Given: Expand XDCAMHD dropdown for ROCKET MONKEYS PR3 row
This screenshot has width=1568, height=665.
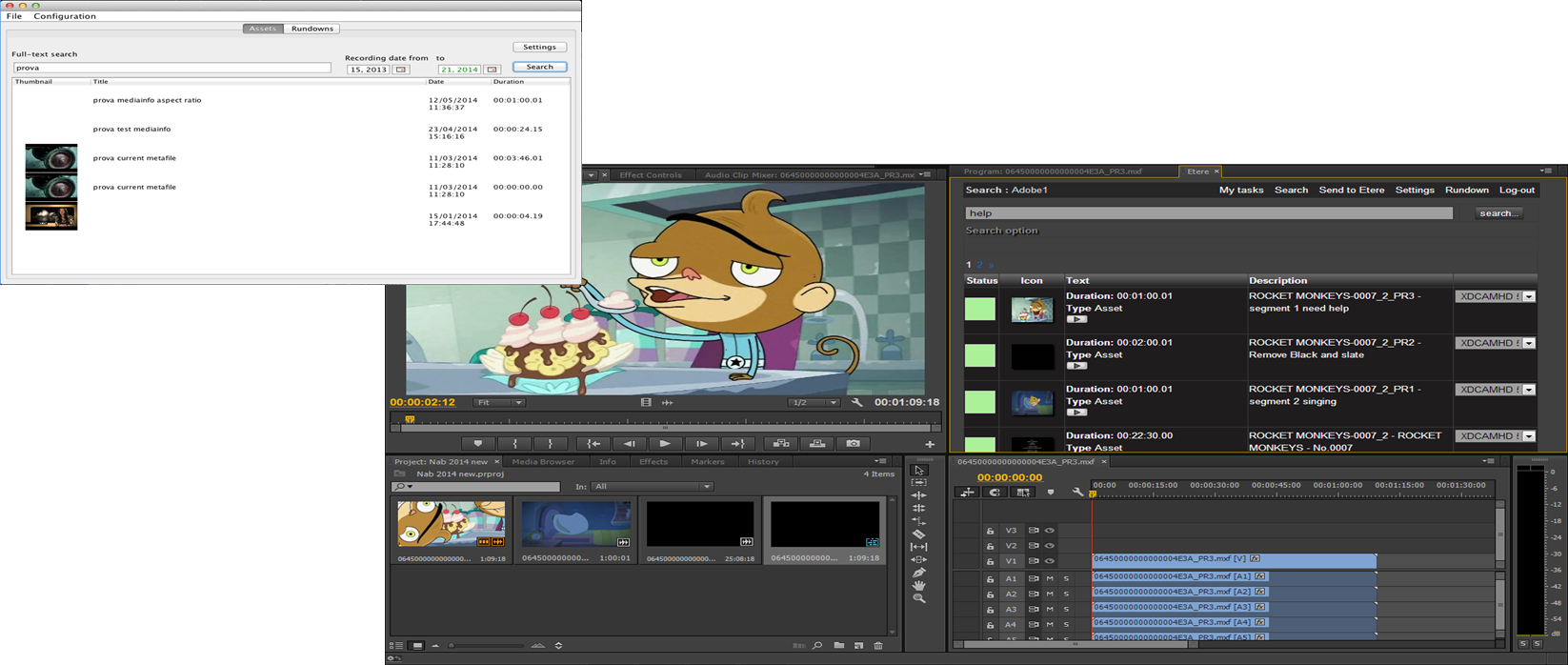Looking at the screenshot, I should coord(1529,296).
